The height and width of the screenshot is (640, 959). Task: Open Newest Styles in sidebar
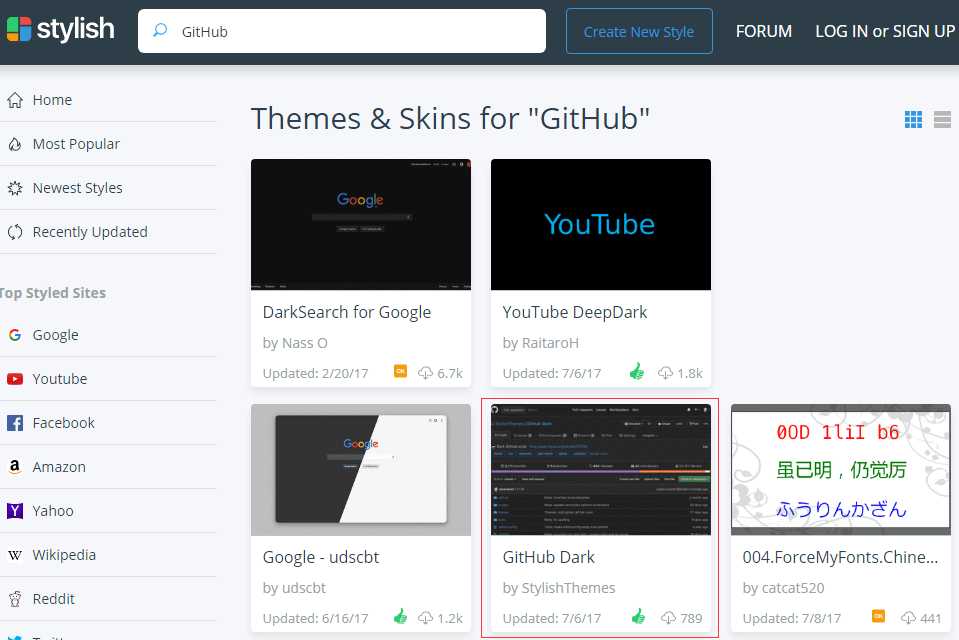tap(78, 188)
